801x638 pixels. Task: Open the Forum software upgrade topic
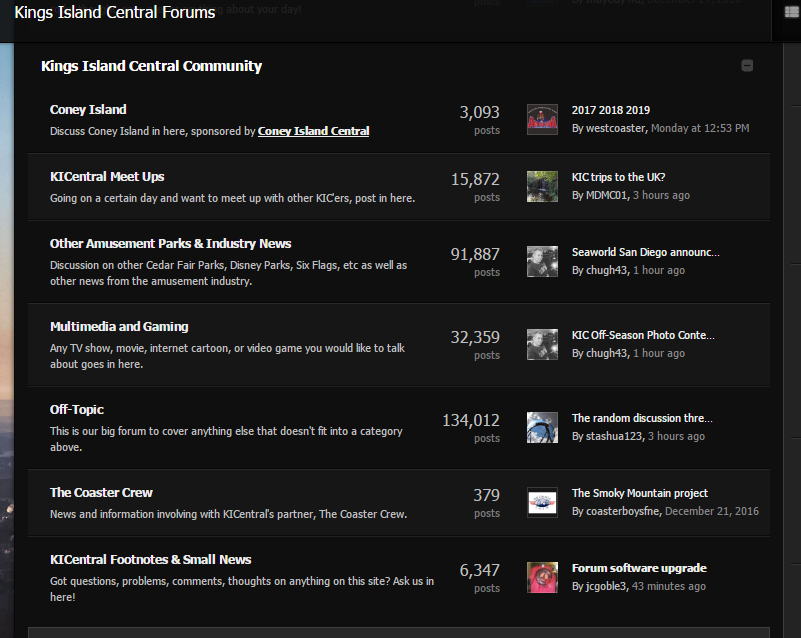(x=639, y=568)
